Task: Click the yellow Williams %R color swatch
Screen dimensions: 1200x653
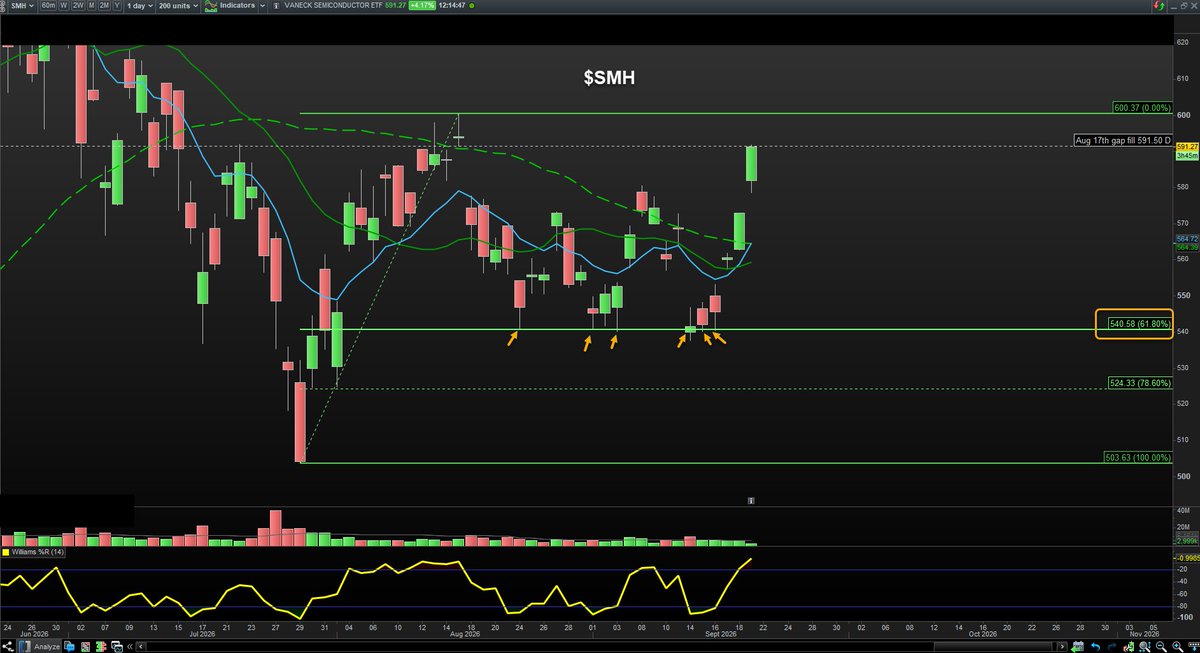Action: click(5, 551)
